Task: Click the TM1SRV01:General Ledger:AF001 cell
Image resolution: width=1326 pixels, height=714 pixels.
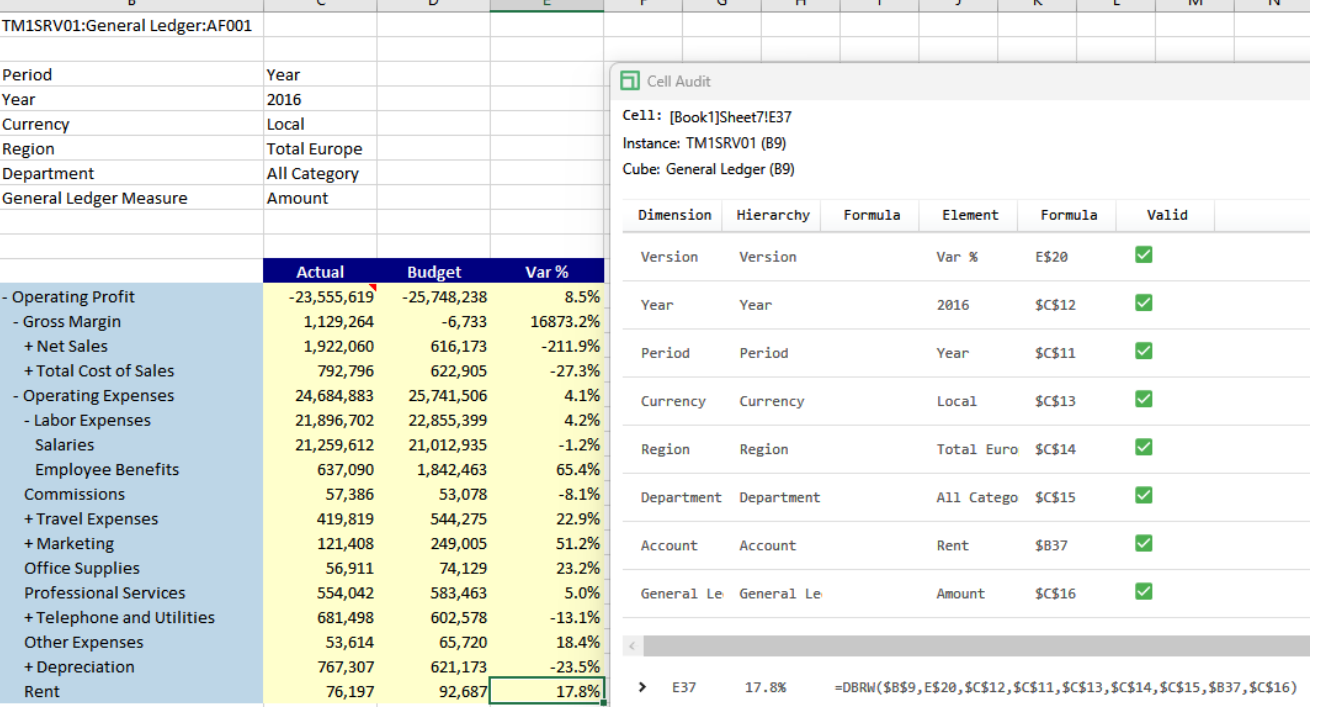Action: tap(132, 25)
